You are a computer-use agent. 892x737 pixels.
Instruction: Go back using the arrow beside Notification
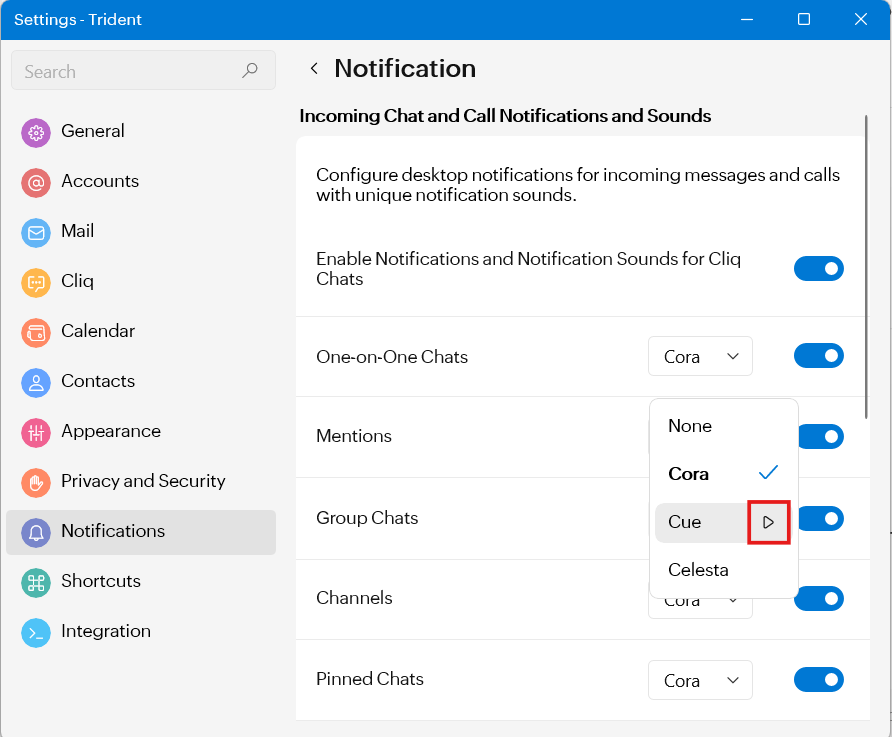pyautogui.click(x=314, y=69)
